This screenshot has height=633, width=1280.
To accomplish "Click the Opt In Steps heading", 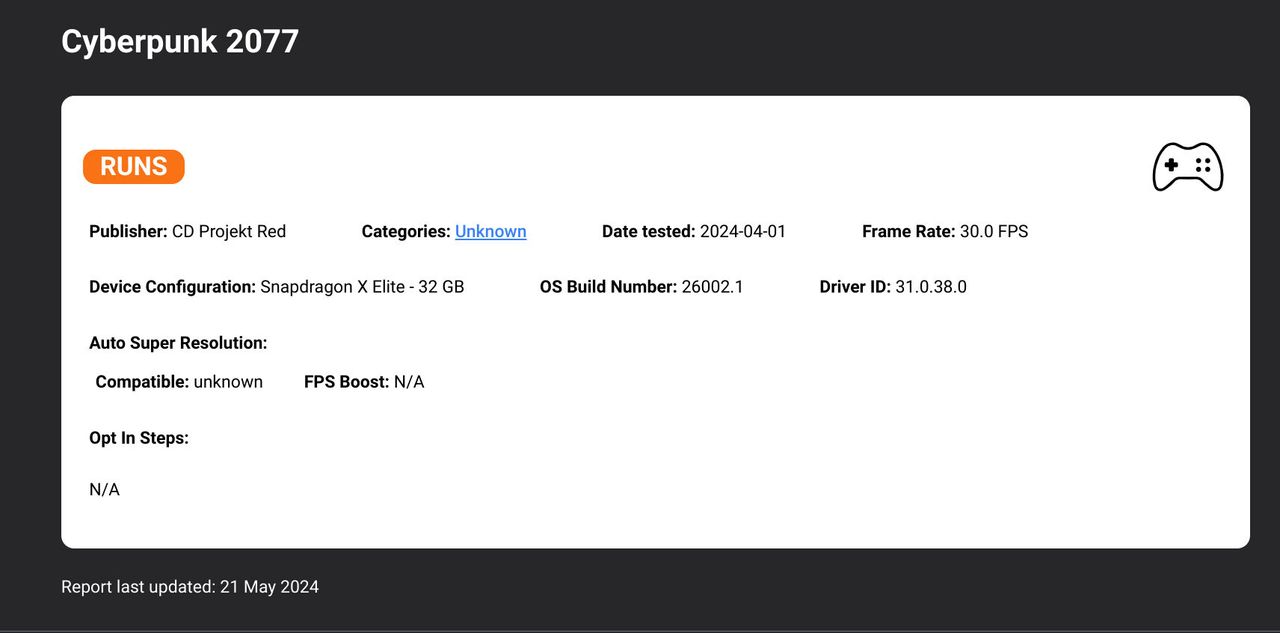I will pyautogui.click(x=139, y=438).
